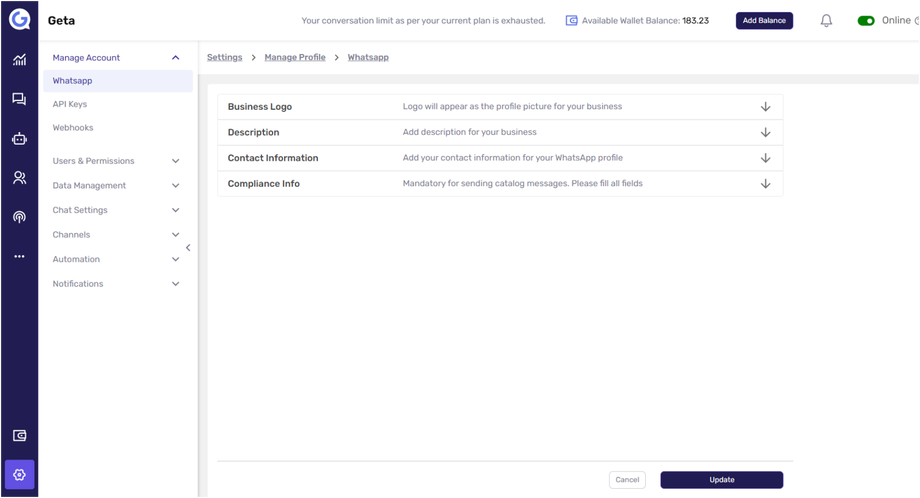Collapse the Manage Account section

pos(175,58)
